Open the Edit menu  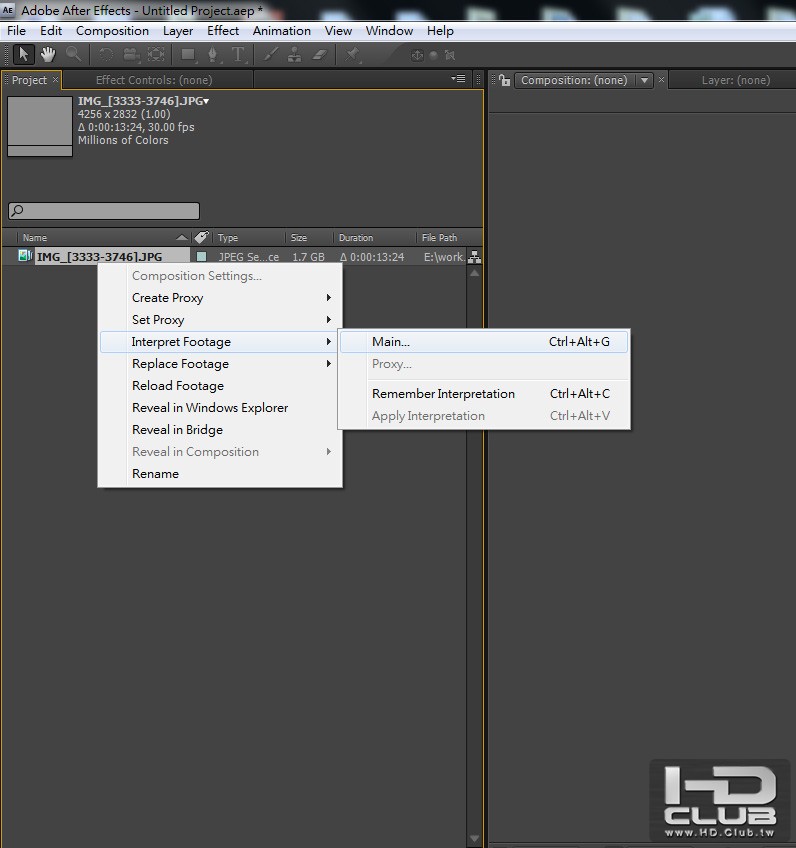[51, 31]
